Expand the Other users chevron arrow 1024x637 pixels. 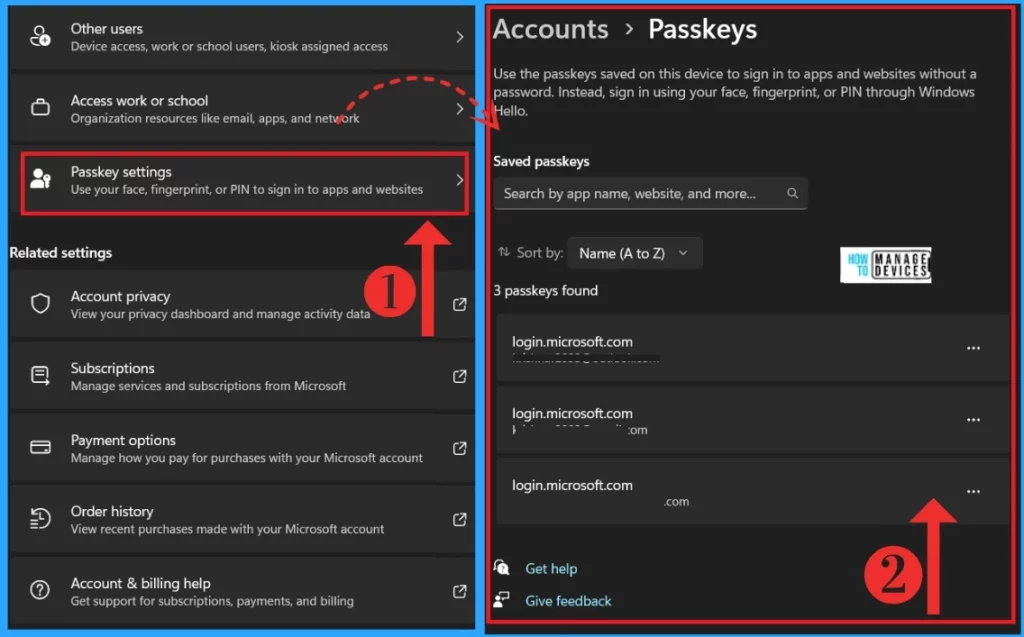pos(460,37)
